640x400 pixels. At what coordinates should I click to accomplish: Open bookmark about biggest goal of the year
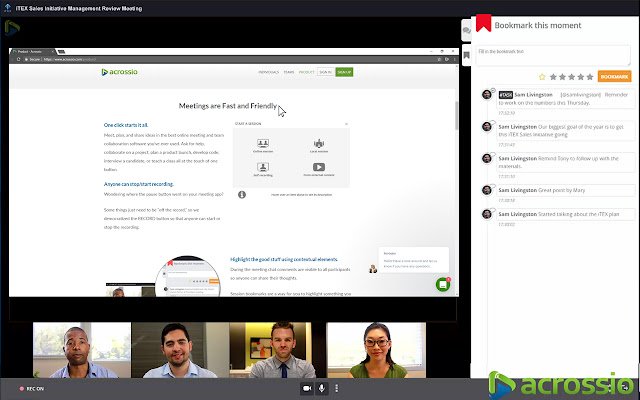tap(565, 130)
